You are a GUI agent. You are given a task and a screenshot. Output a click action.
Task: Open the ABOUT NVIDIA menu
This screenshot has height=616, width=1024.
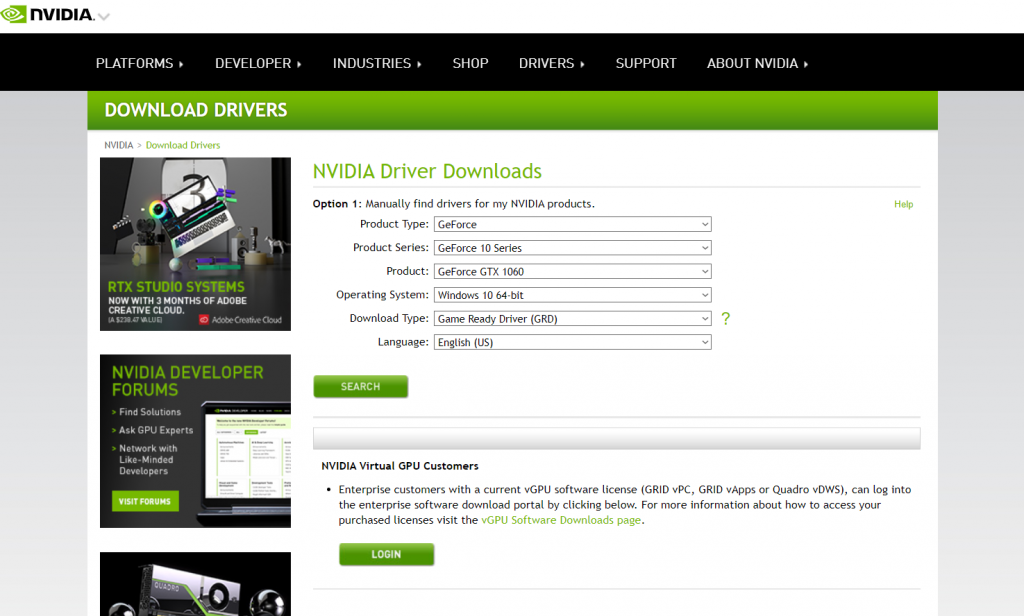click(757, 63)
